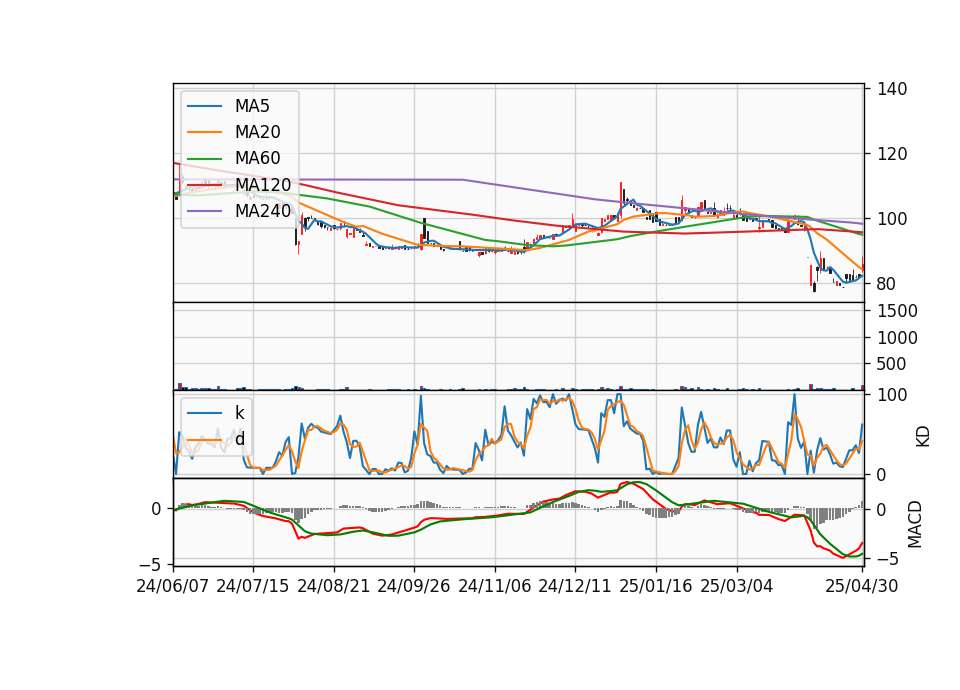Click the 140 price axis tick
This screenshot has width=960, height=690.
(892, 89)
